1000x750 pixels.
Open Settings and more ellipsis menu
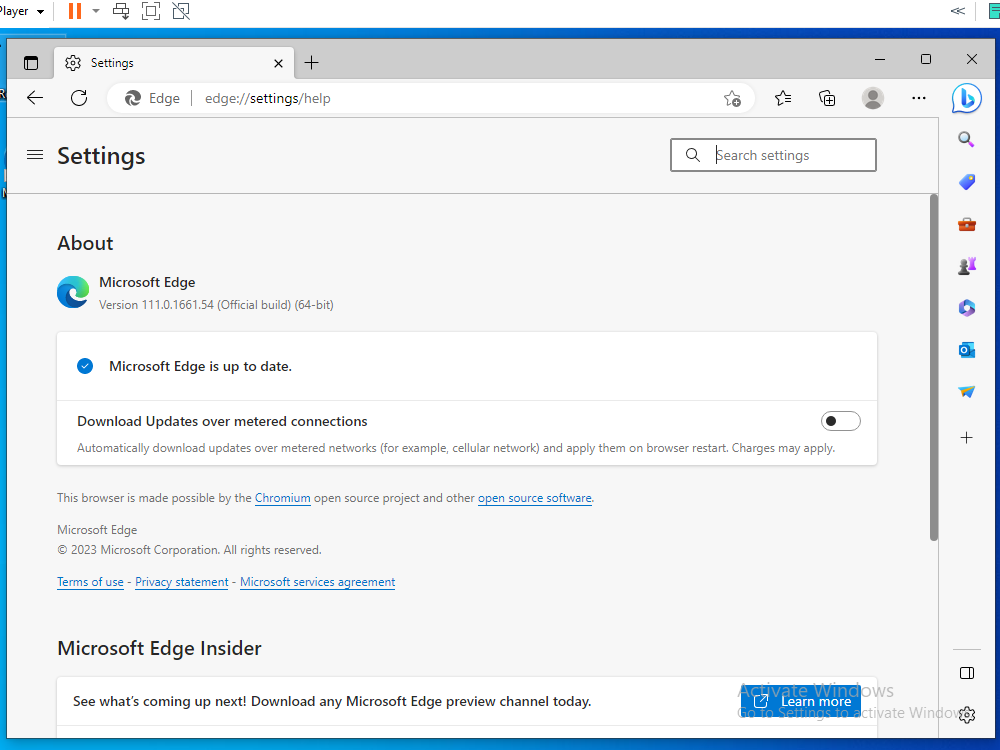918,98
